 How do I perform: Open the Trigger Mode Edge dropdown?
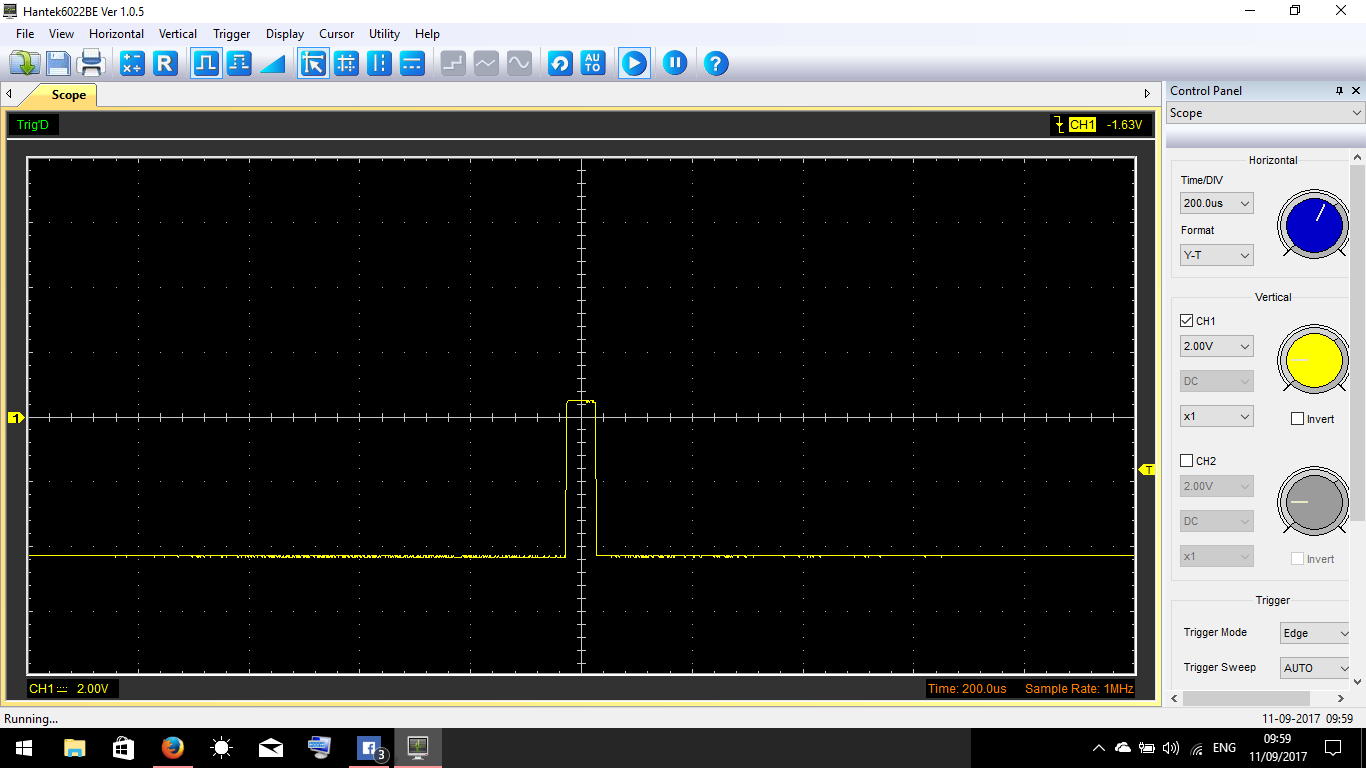click(1315, 633)
